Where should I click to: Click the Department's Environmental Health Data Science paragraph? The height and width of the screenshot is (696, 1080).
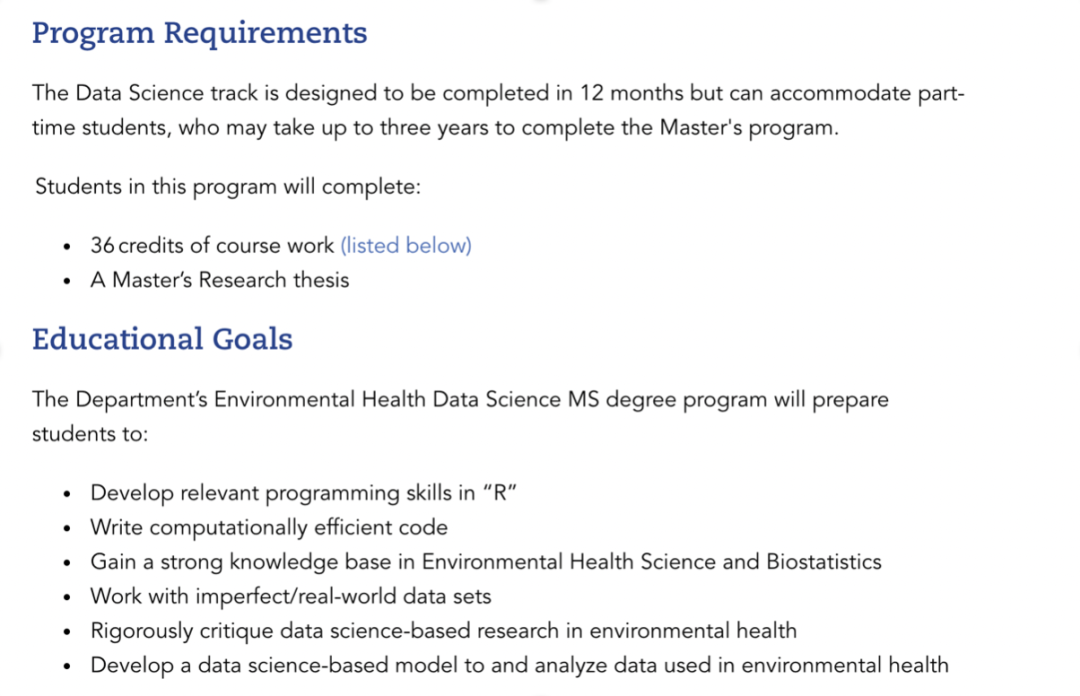(460, 417)
